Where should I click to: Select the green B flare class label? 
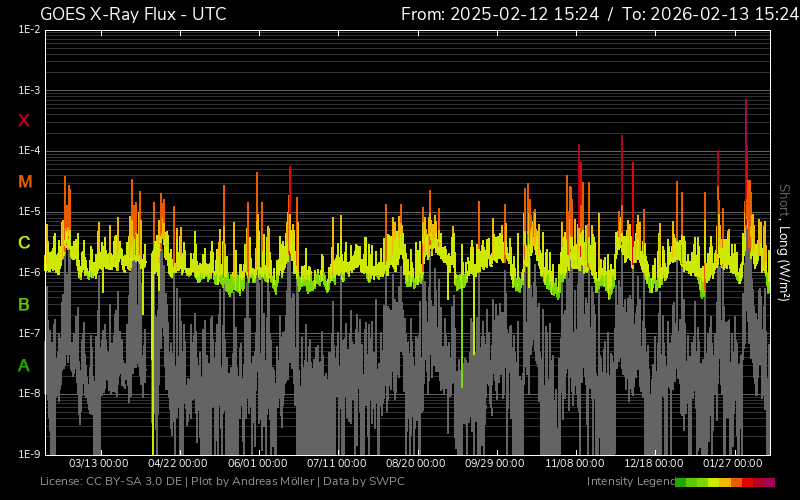(24, 304)
